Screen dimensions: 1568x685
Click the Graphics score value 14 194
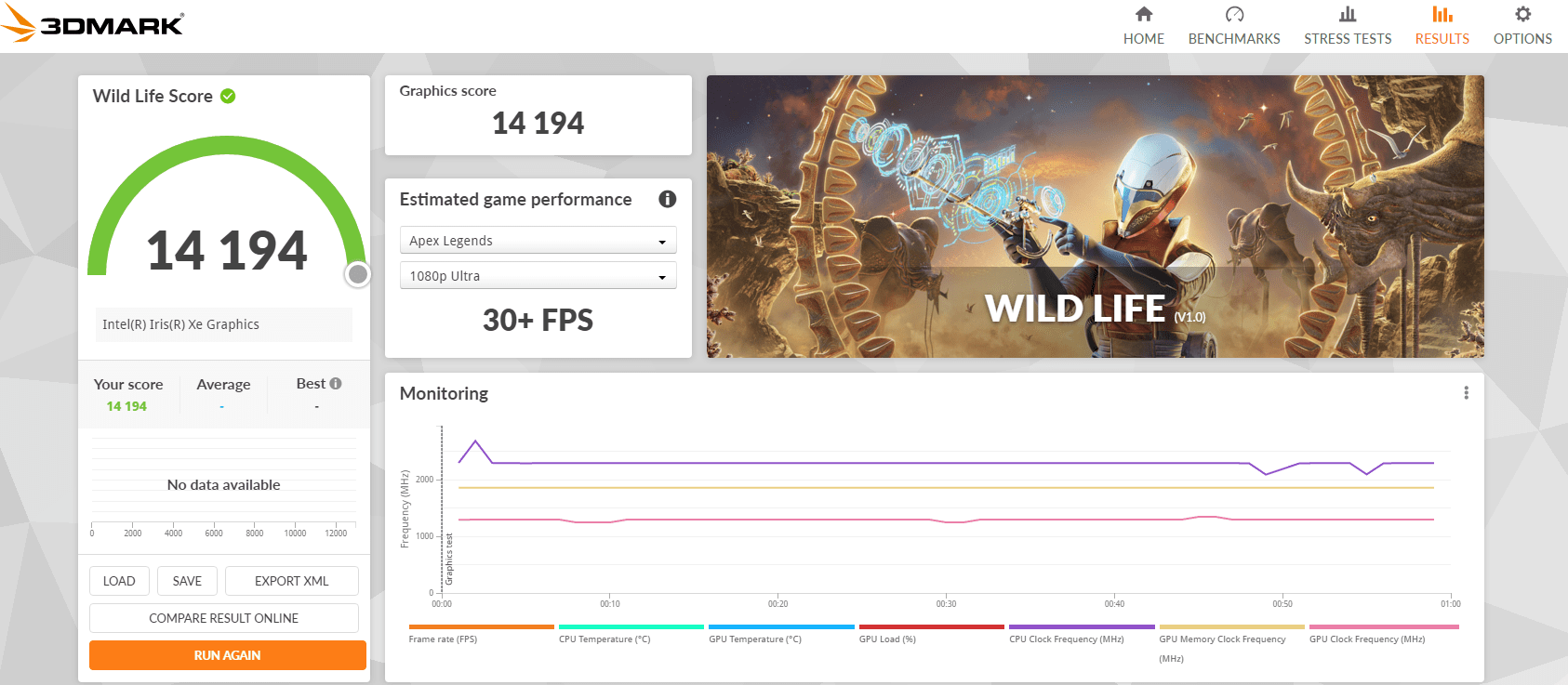tap(538, 123)
